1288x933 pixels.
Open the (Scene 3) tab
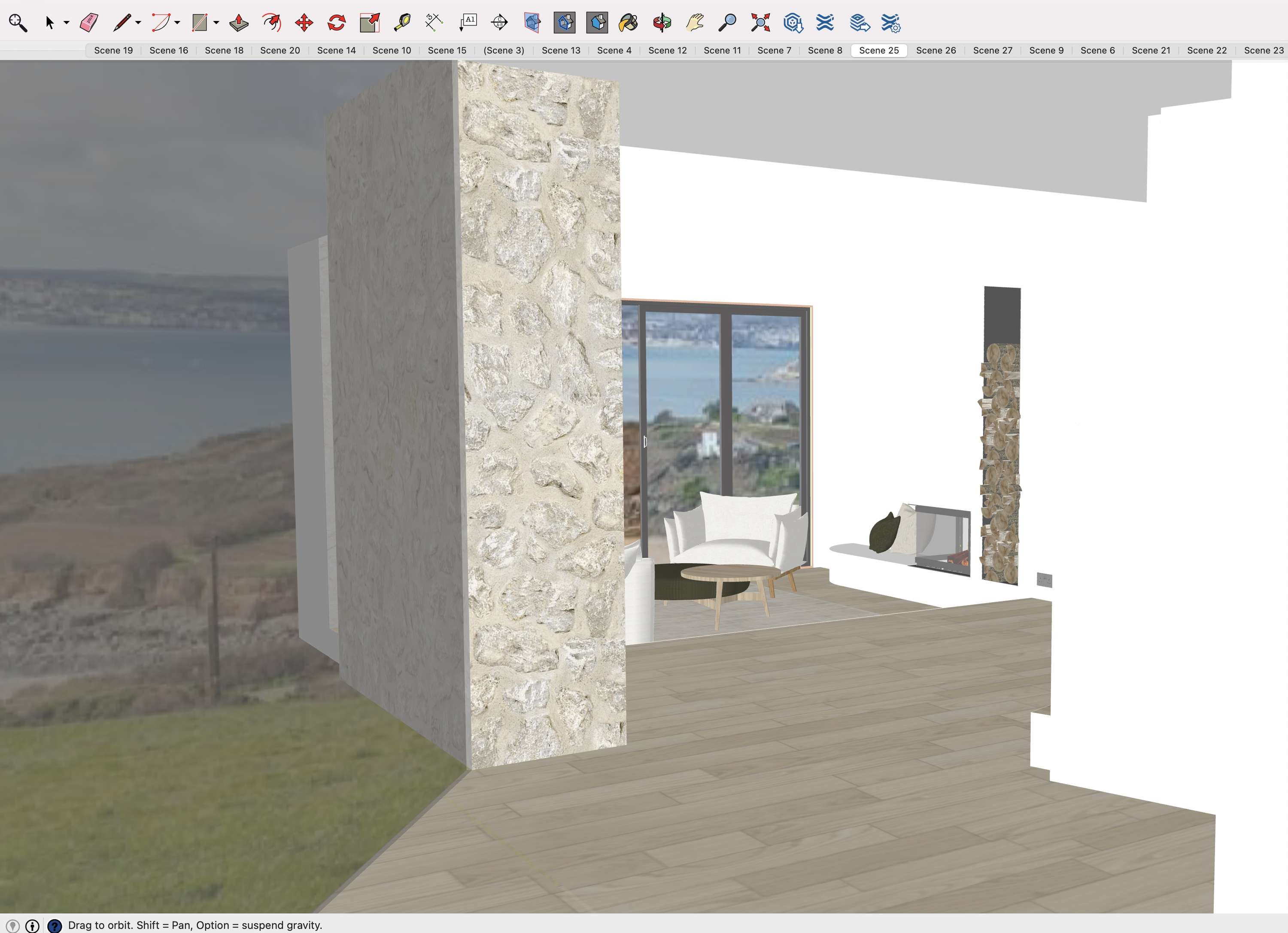pos(504,51)
